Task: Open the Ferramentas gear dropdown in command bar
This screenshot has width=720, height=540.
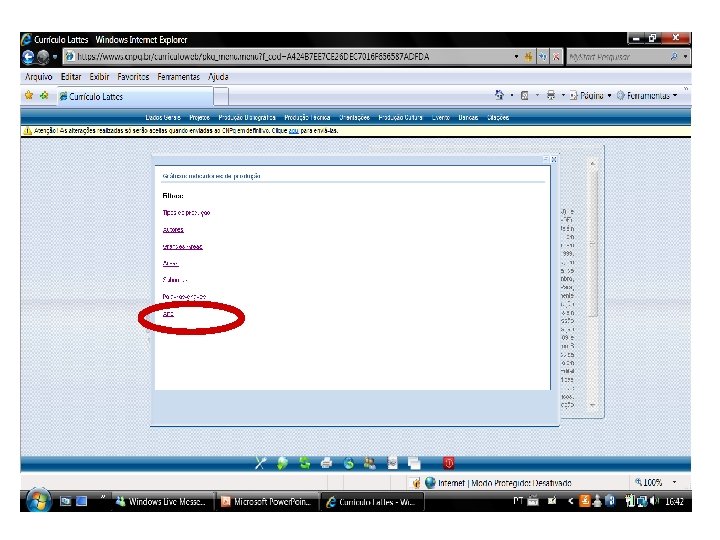Action: coord(647,96)
